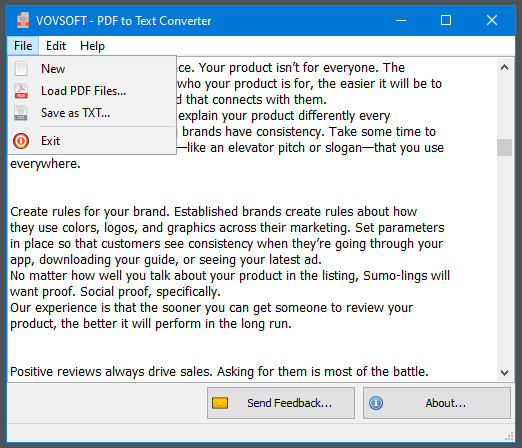Click the resize grip in window corner

click(x=509, y=436)
